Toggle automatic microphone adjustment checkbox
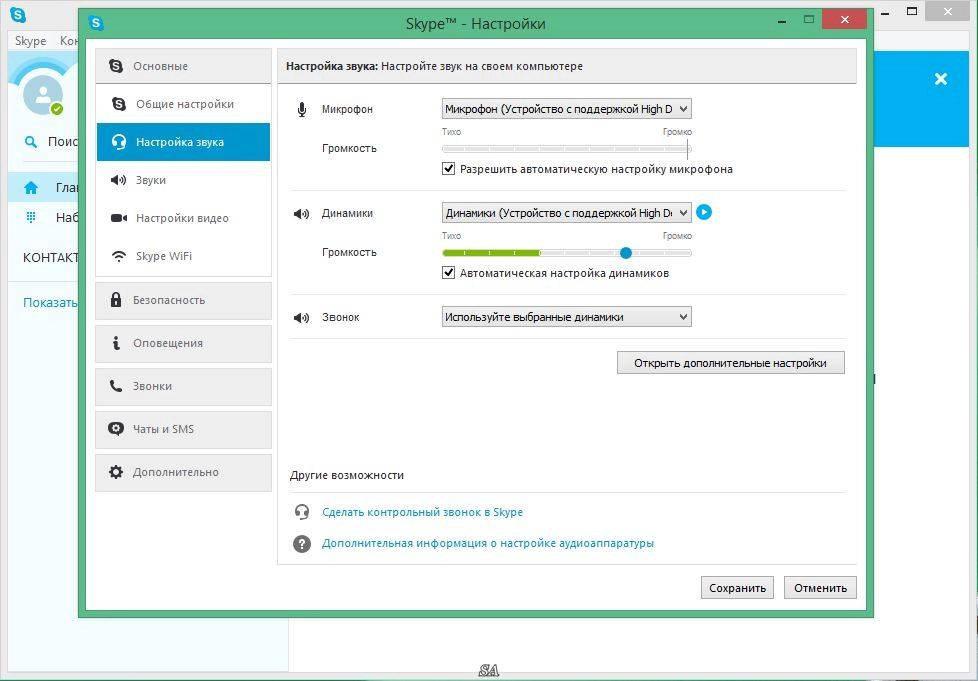Image resolution: width=978 pixels, height=681 pixels. click(448, 168)
